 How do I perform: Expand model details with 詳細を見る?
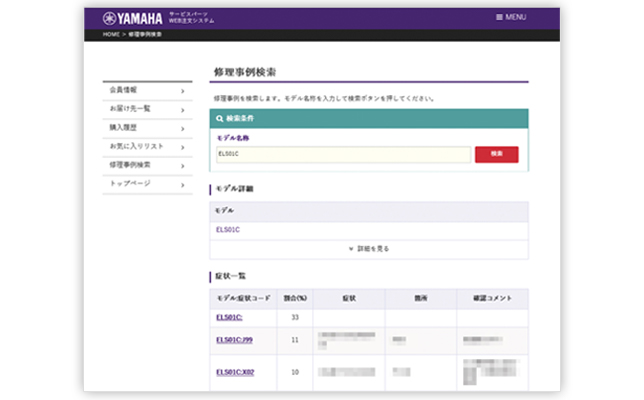[x=368, y=249]
